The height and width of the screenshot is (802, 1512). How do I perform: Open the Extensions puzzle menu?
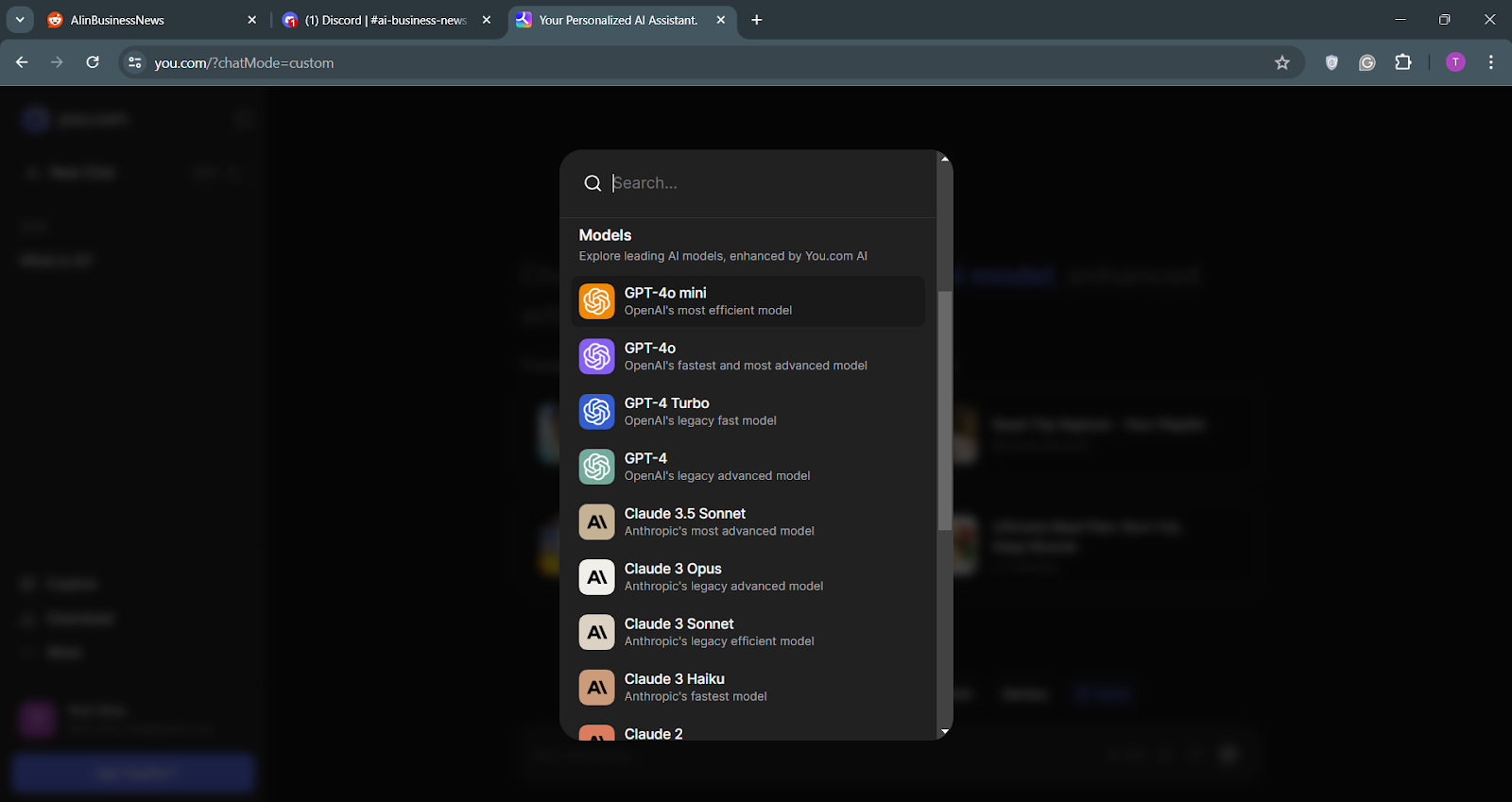pyautogui.click(x=1403, y=62)
